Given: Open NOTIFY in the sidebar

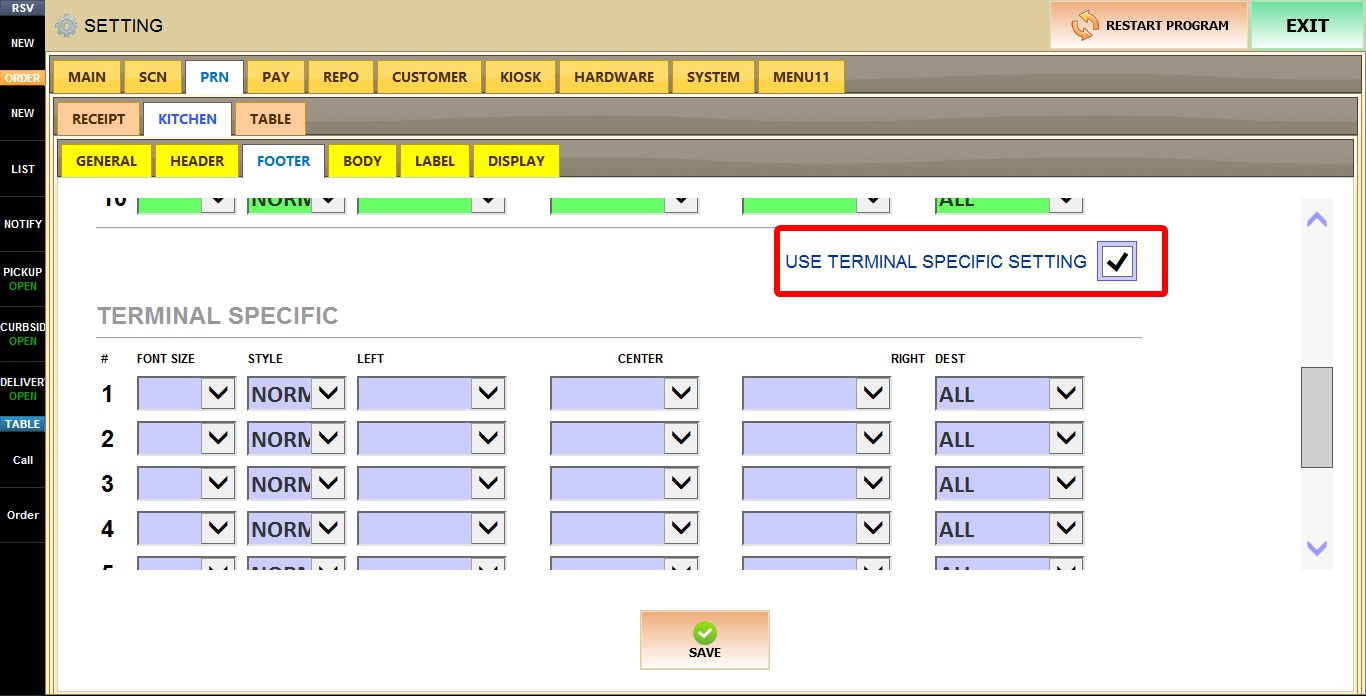Looking at the screenshot, I should tap(22, 224).
